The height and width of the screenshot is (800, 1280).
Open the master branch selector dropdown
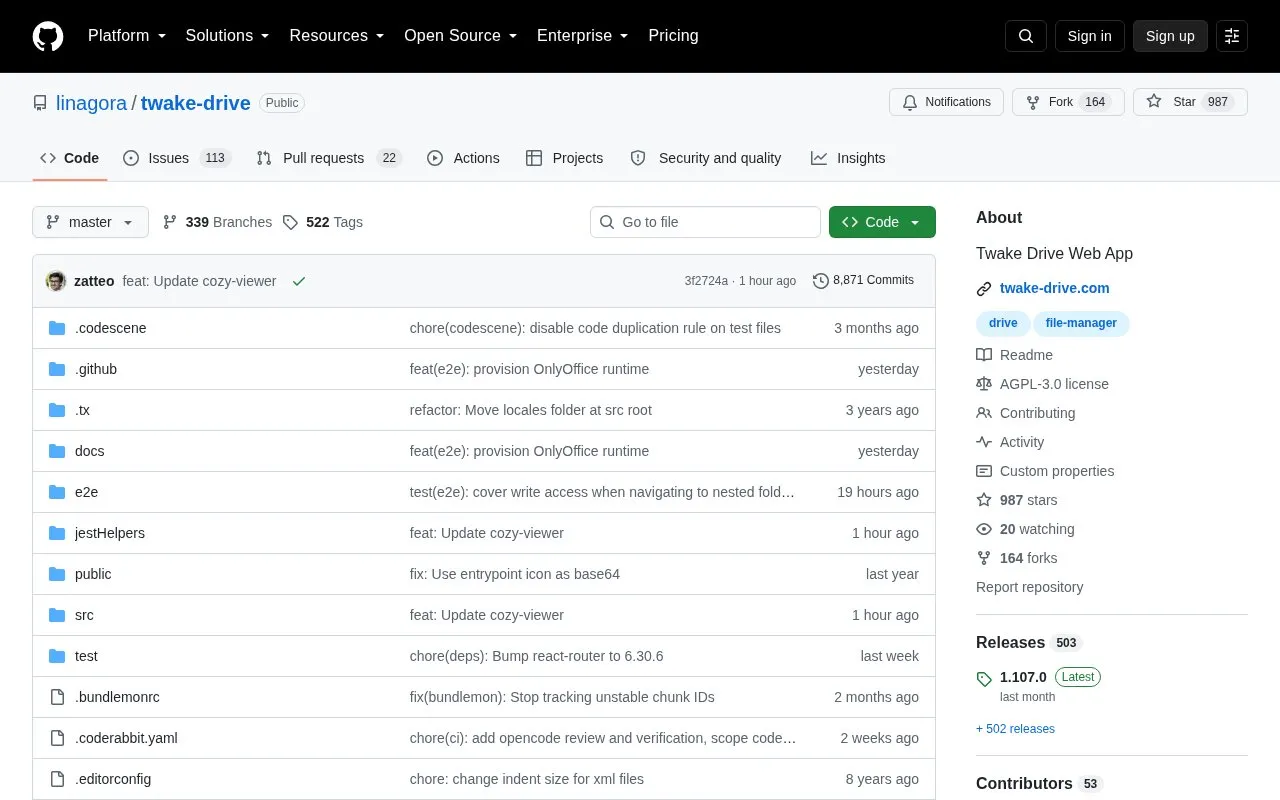pyautogui.click(x=90, y=222)
